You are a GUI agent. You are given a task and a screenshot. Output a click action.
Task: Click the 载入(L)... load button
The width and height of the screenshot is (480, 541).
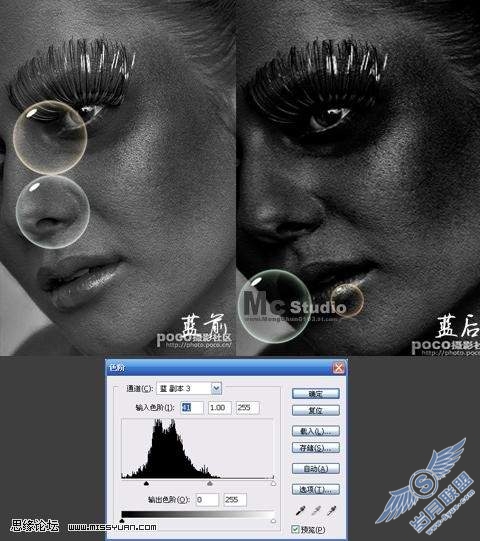click(316, 431)
